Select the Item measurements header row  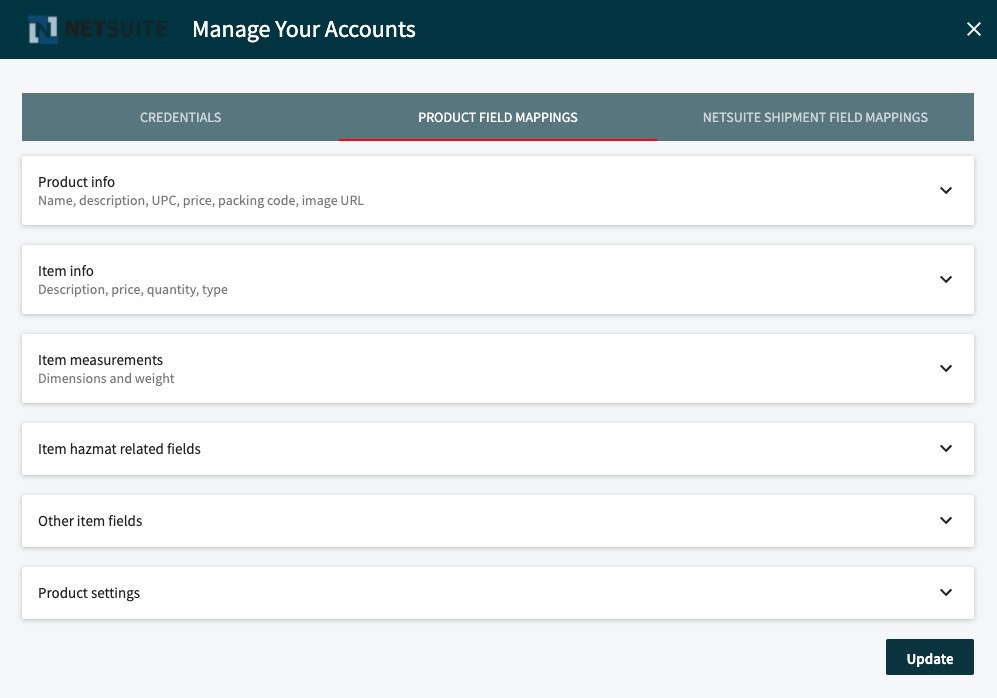(498, 368)
